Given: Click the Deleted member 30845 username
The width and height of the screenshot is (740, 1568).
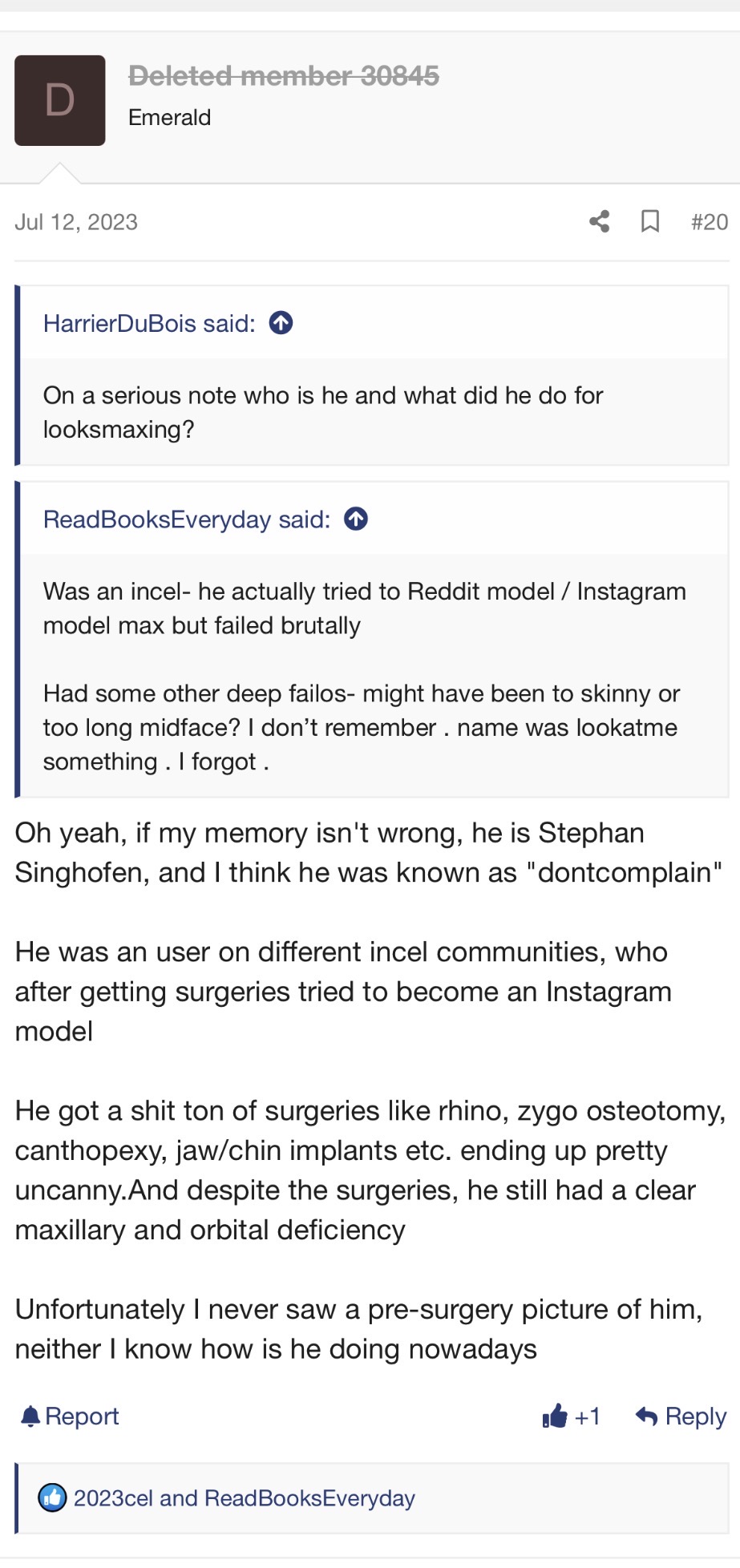Looking at the screenshot, I should 284,76.
